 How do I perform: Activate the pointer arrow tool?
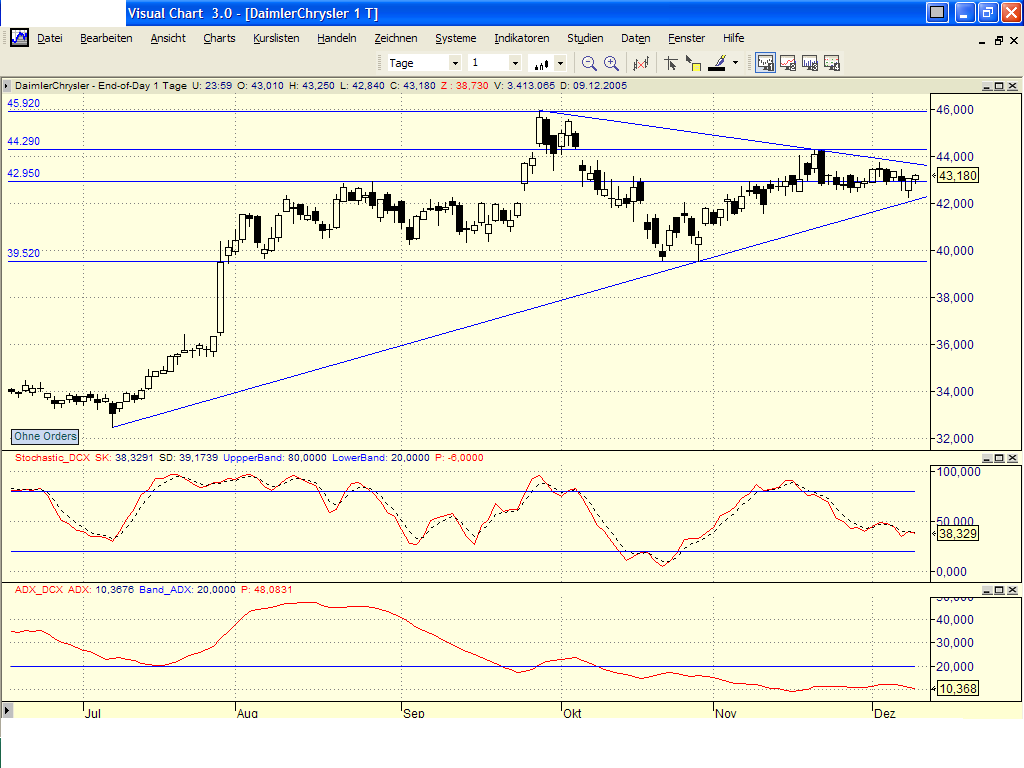(672, 62)
